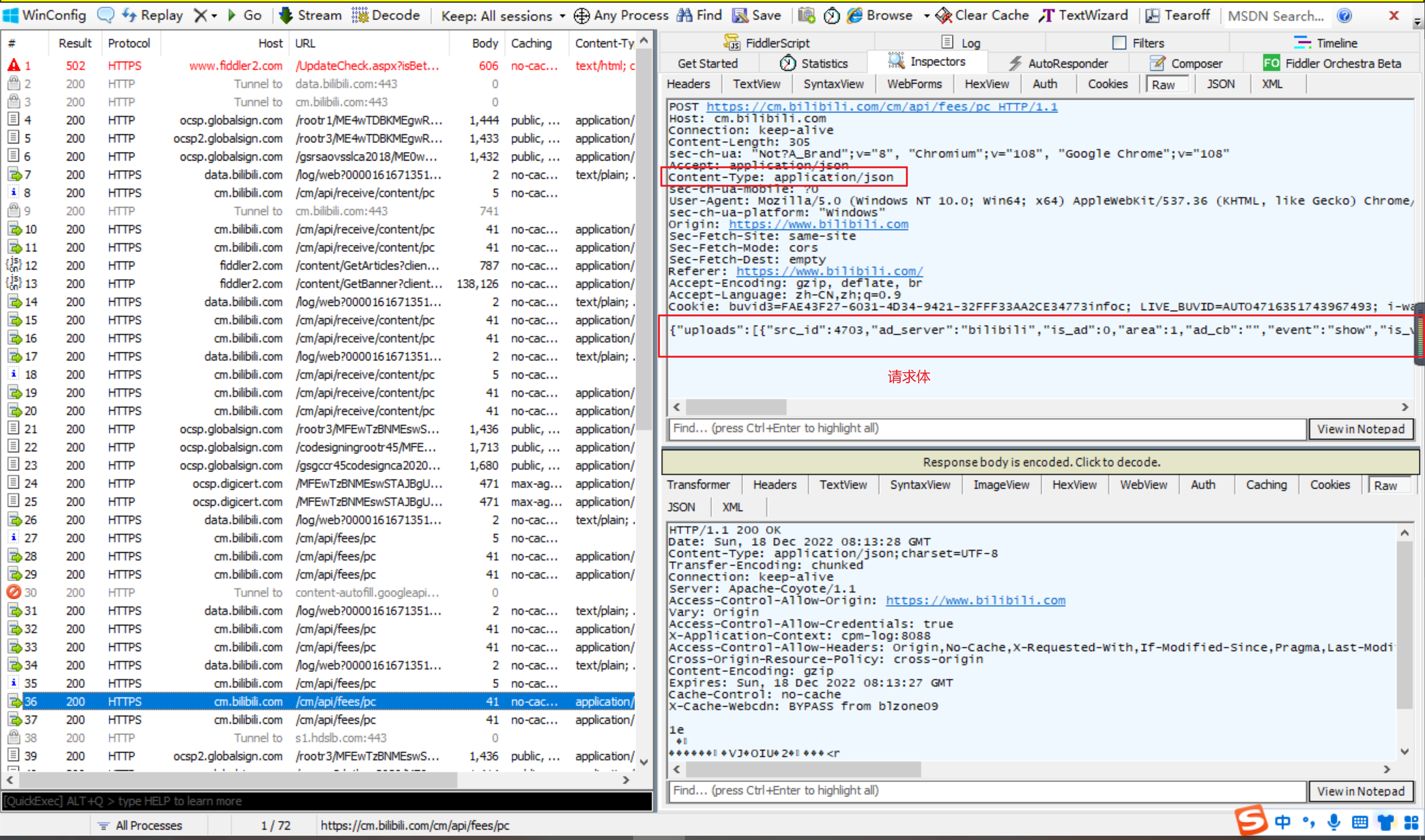Click the comment bubble toolbar icon
The image size is (1425, 840).
(x=105, y=15)
